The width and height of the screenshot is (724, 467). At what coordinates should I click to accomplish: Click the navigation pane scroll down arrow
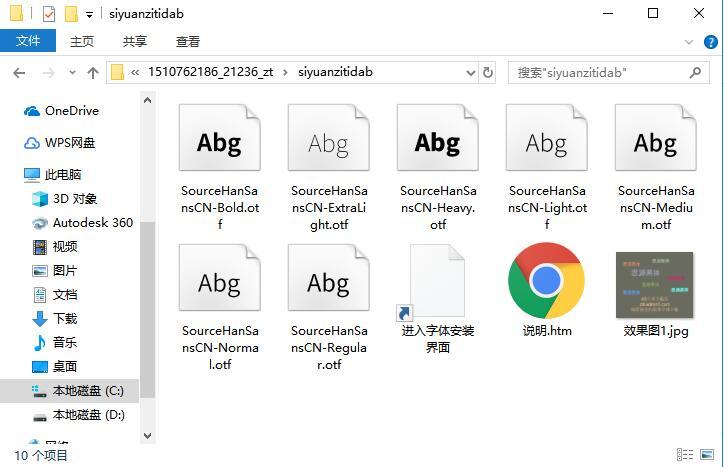coord(147,435)
